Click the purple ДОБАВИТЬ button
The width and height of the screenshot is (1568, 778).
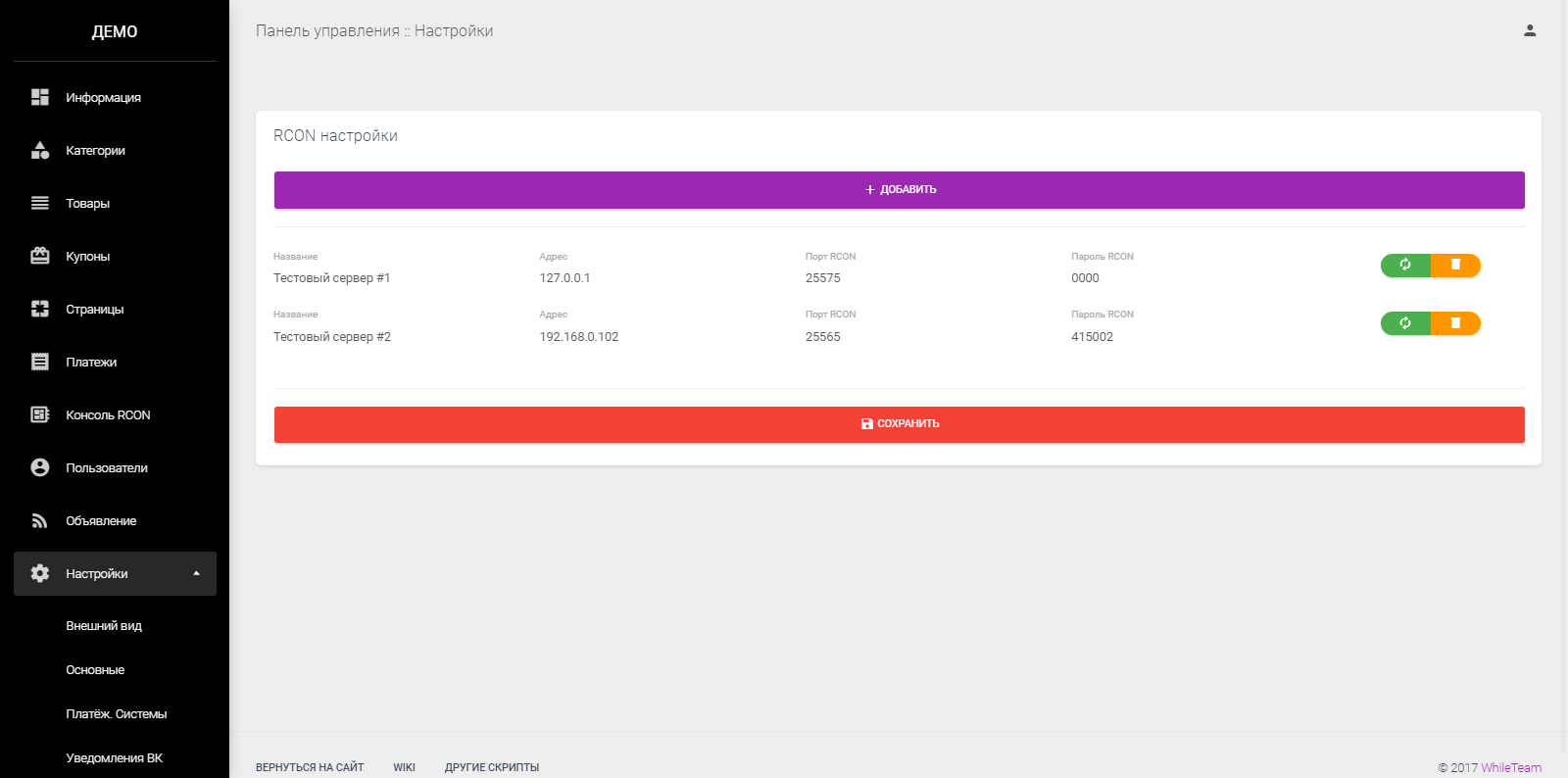[x=900, y=190]
